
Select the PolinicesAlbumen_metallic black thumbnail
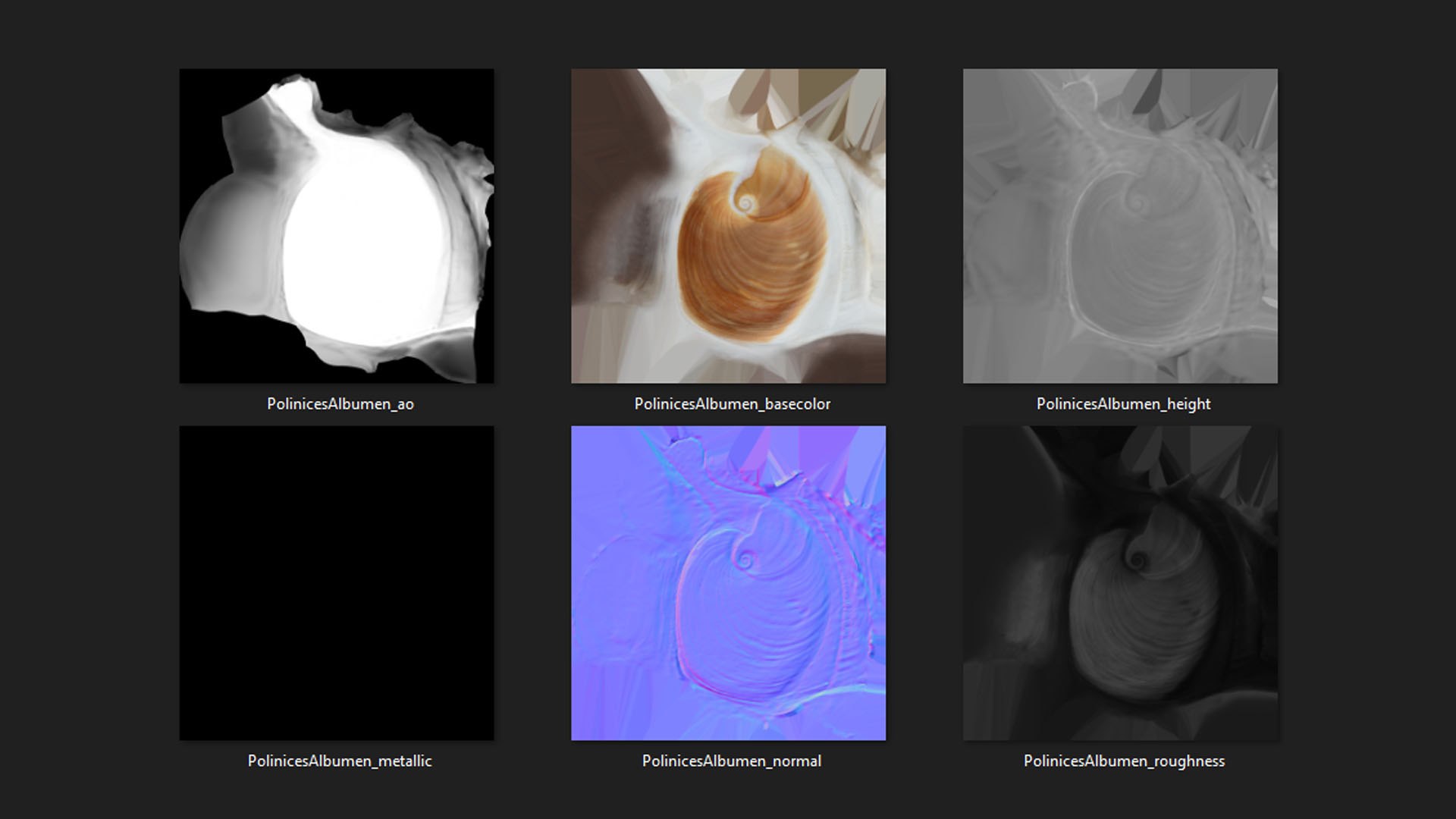point(337,583)
